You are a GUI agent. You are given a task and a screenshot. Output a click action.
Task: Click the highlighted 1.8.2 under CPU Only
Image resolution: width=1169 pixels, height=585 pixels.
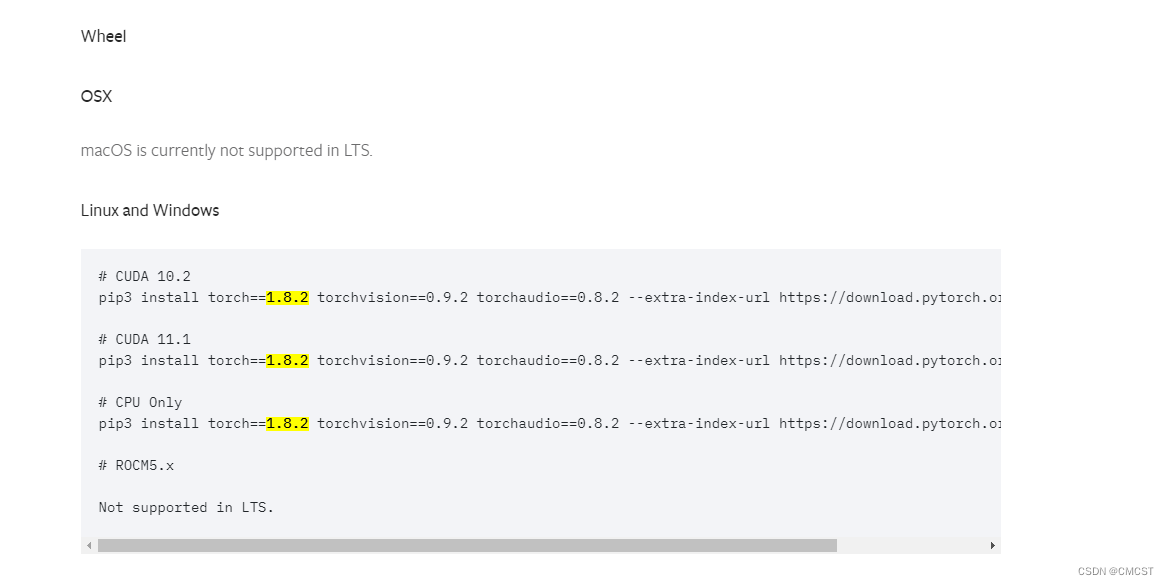tap(287, 423)
